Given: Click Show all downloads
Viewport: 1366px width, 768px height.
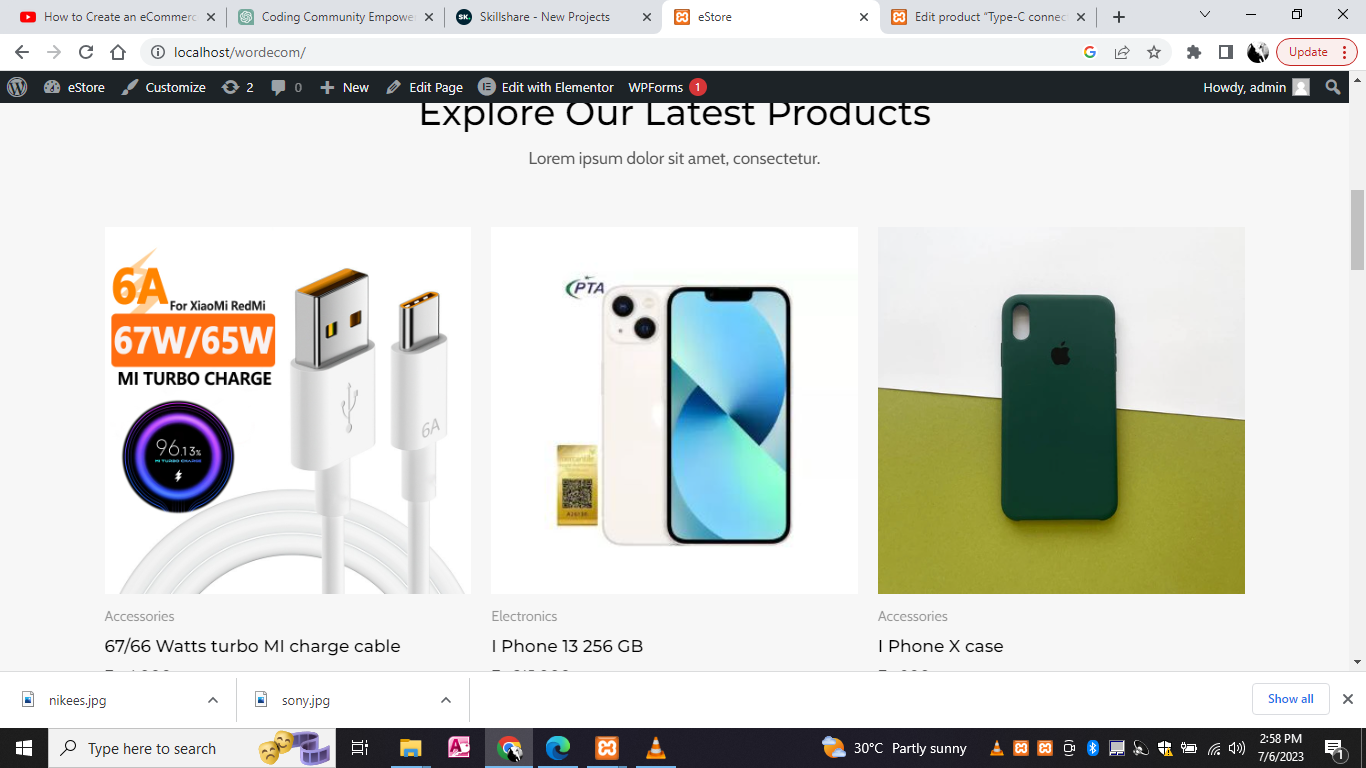Looking at the screenshot, I should click(x=1290, y=699).
